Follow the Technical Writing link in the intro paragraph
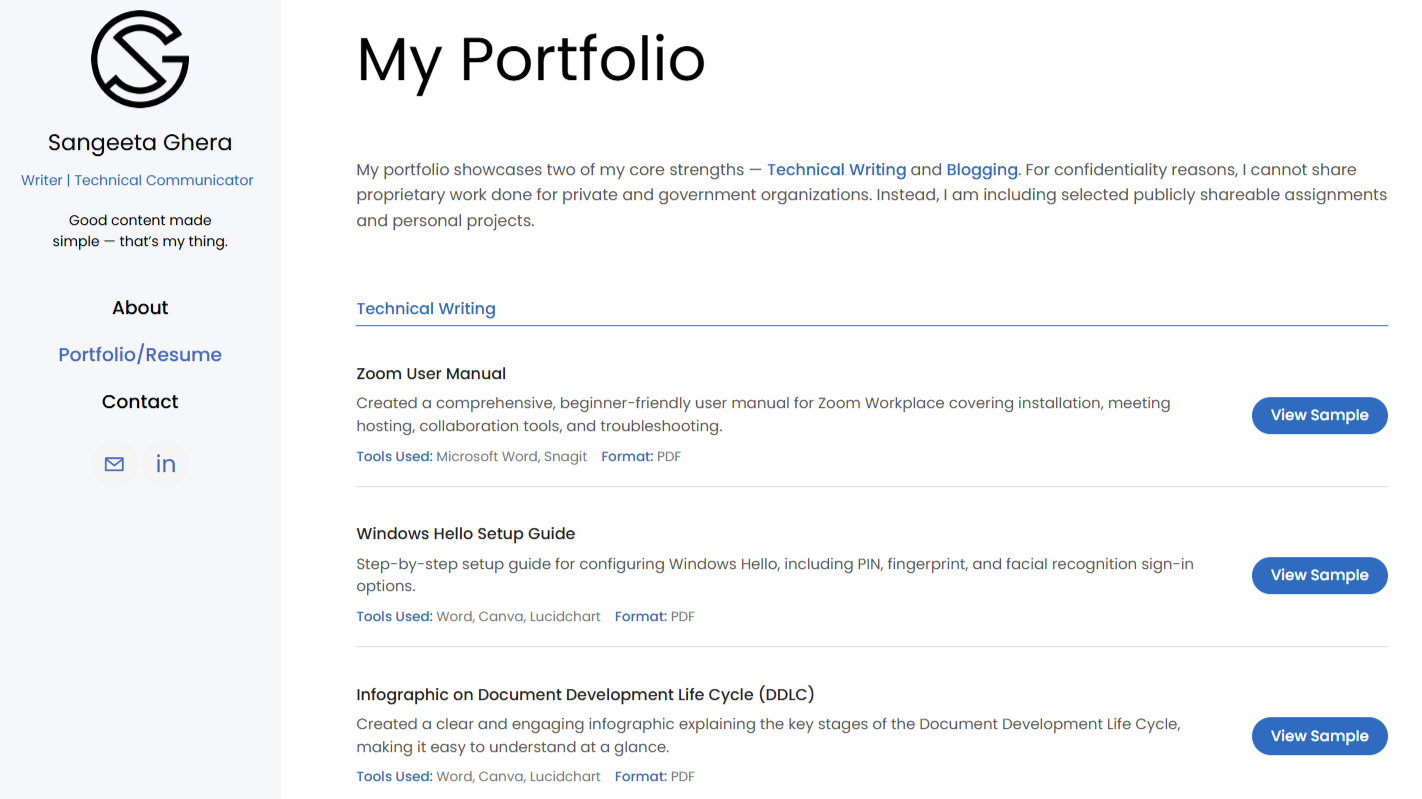 [x=836, y=170]
